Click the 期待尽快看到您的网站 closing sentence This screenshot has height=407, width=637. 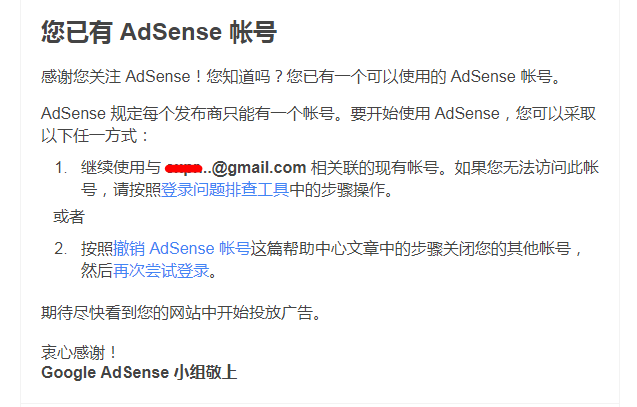180,313
